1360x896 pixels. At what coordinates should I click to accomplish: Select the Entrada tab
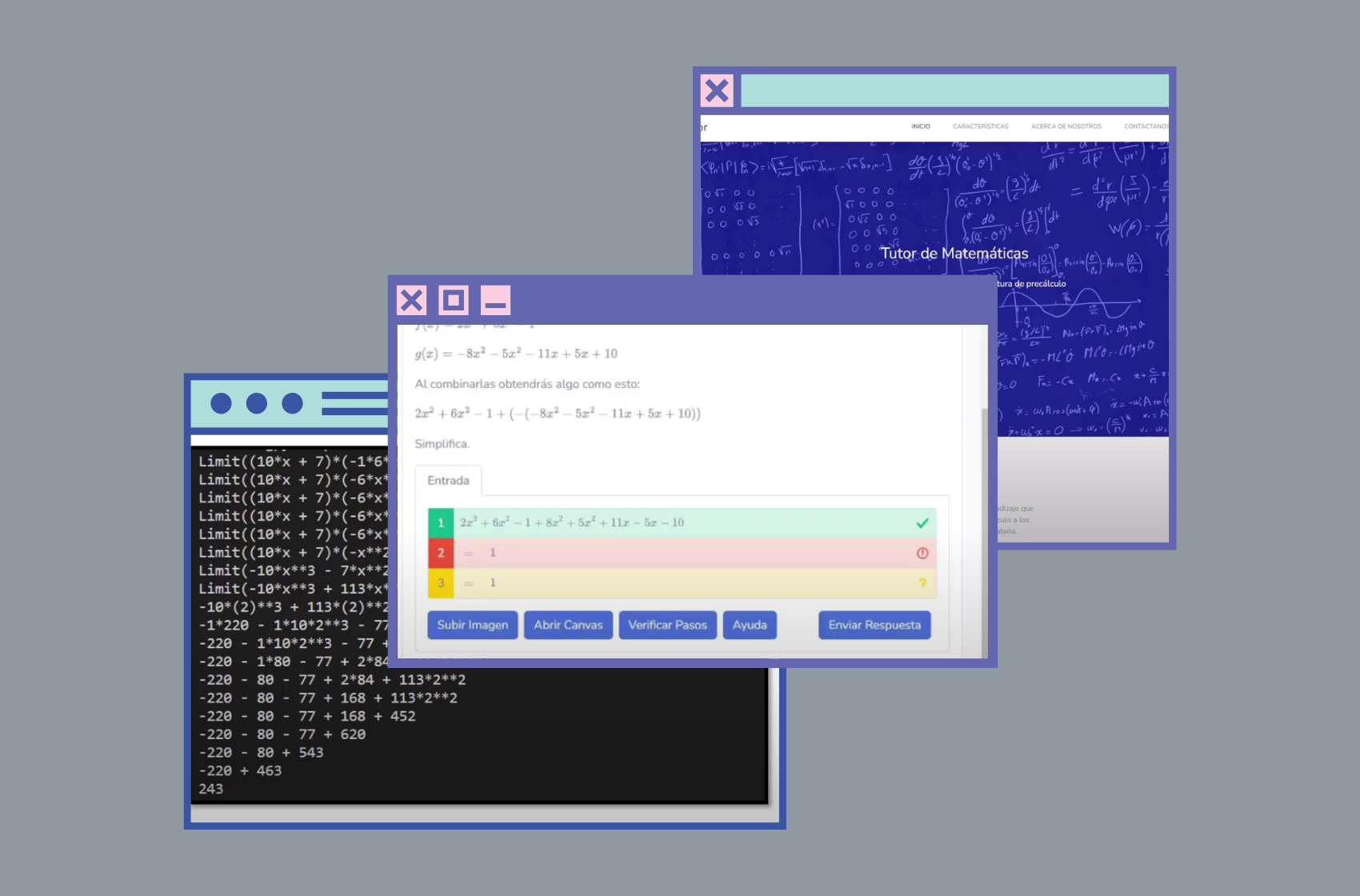tap(448, 481)
